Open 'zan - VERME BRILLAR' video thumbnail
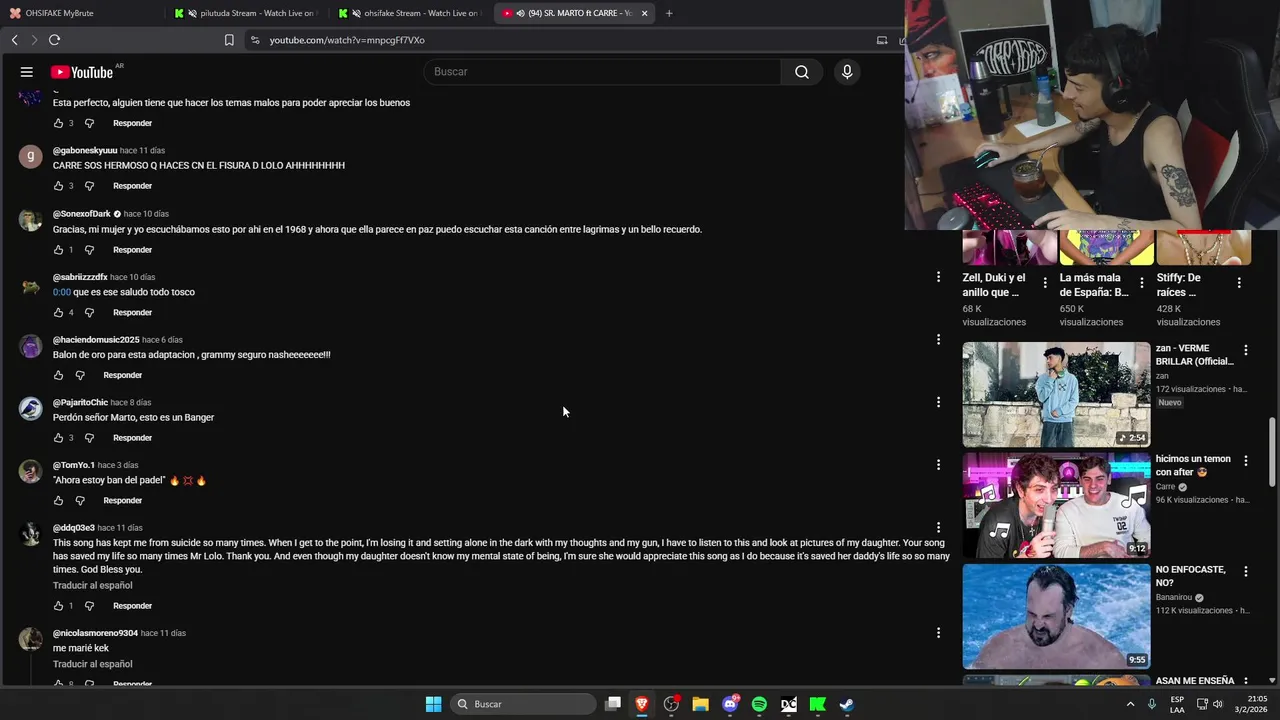Image resolution: width=1280 pixels, height=720 pixels. pyautogui.click(x=1056, y=394)
